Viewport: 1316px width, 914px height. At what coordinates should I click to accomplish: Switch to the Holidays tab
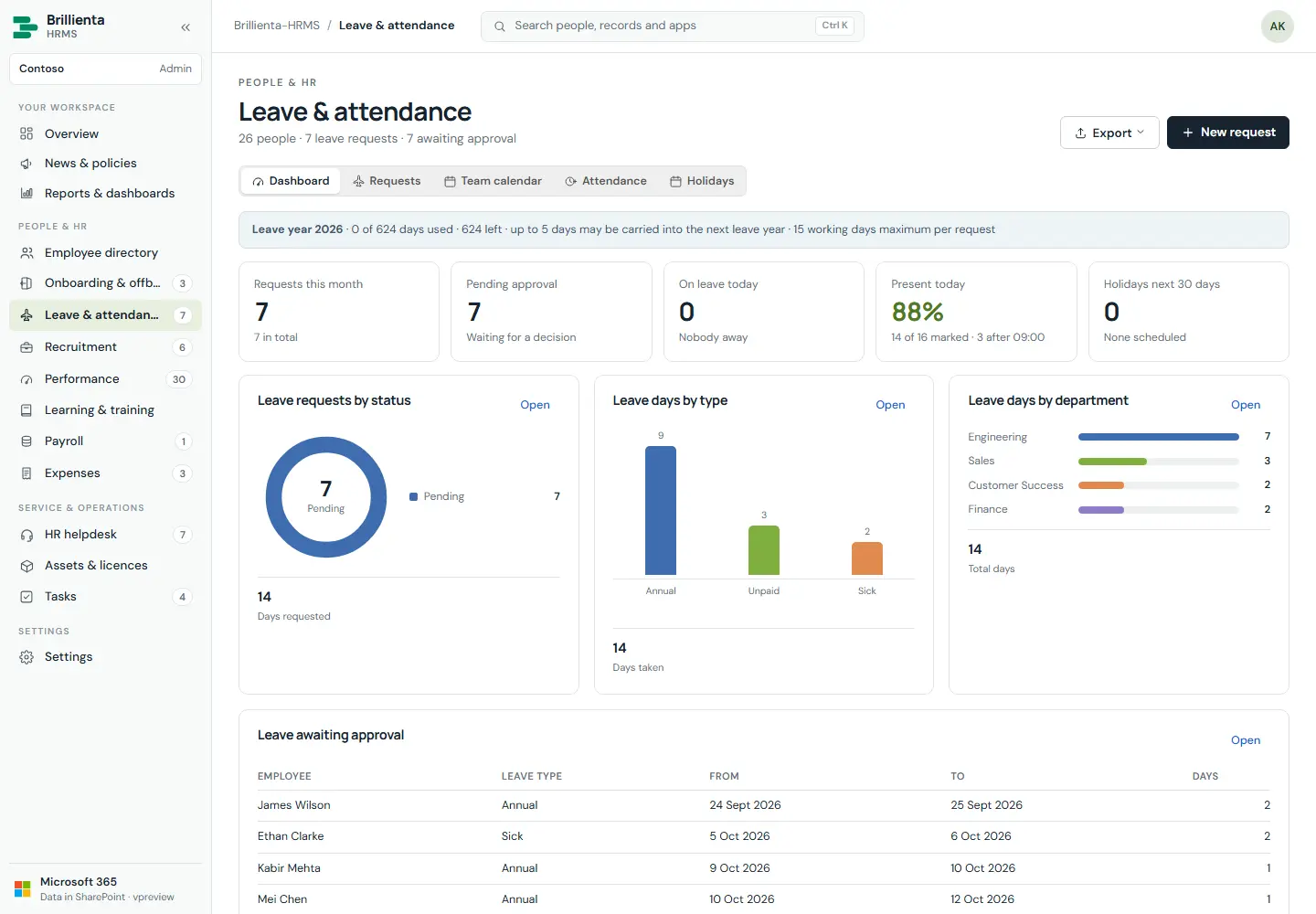(702, 181)
